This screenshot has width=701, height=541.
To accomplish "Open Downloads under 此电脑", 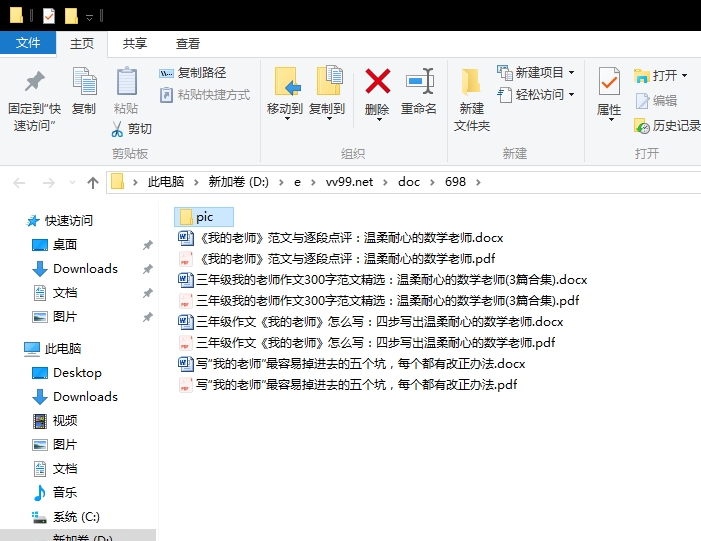I will (x=75, y=397).
